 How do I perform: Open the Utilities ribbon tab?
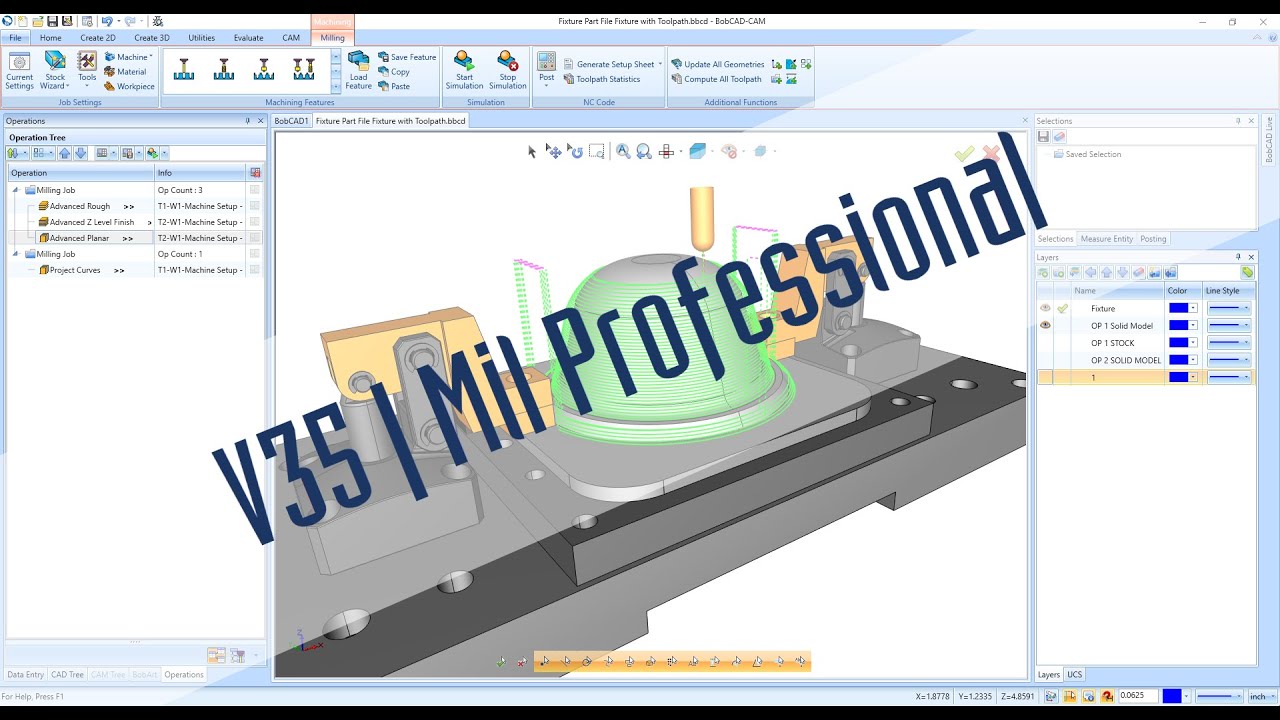pos(201,38)
